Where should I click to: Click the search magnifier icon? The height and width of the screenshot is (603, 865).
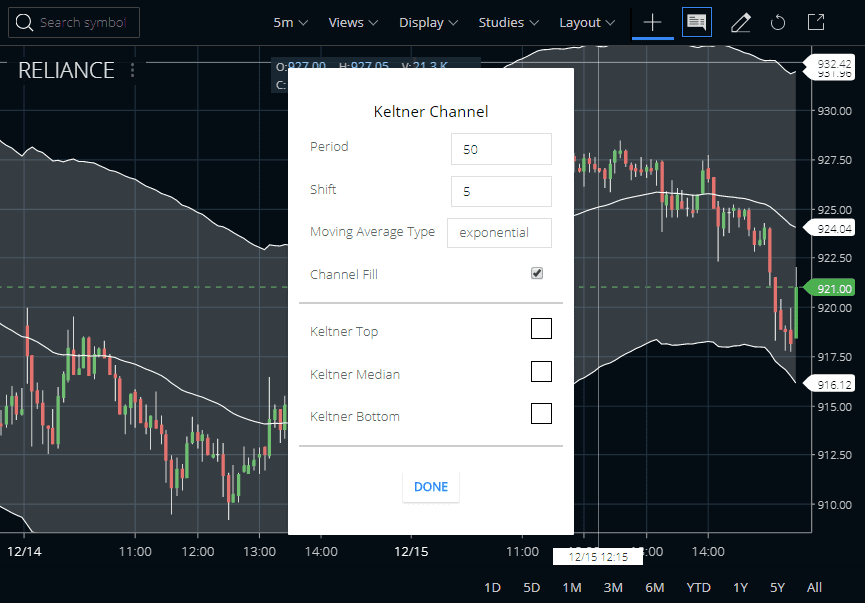point(24,22)
